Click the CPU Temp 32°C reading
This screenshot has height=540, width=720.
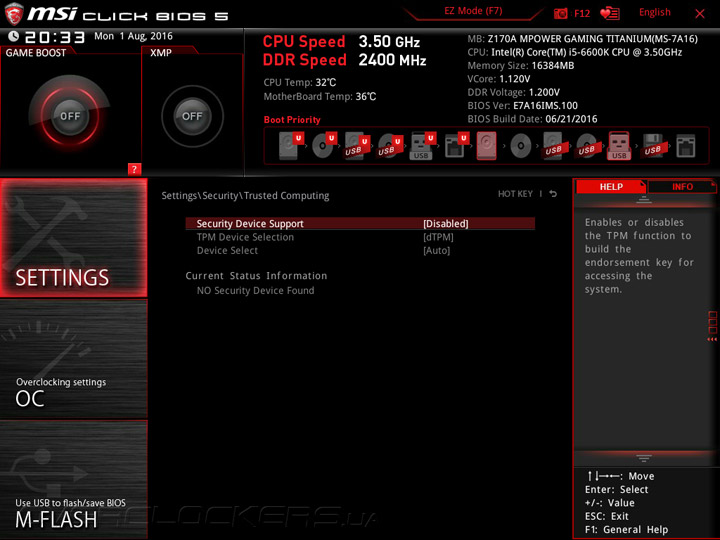(x=299, y=83)
